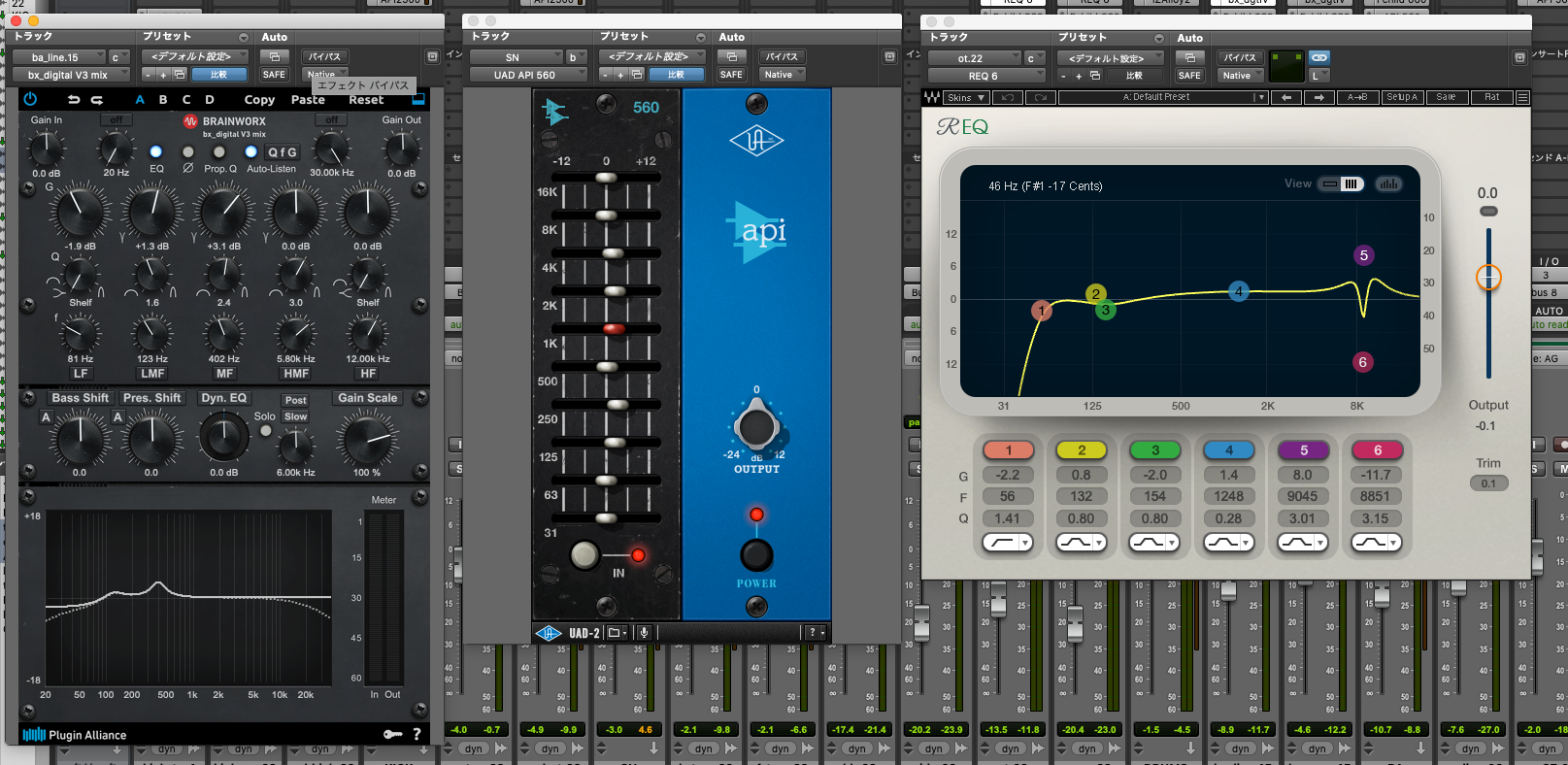
Task: Switch to Bass Shift tab
Action: (81, 398)
